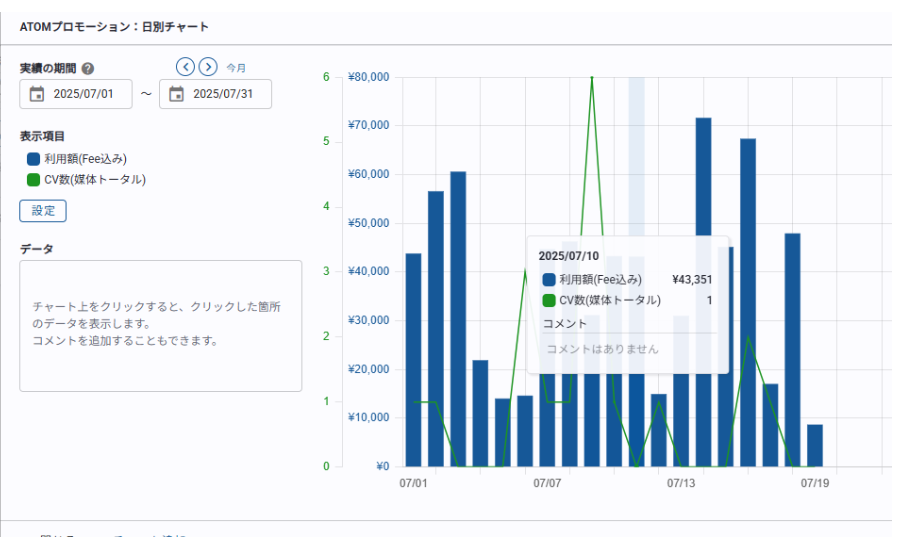Viewport: 906px width, 537px height.
Task: Click コメントはありません text in tooltip
Action: (603, 349)
